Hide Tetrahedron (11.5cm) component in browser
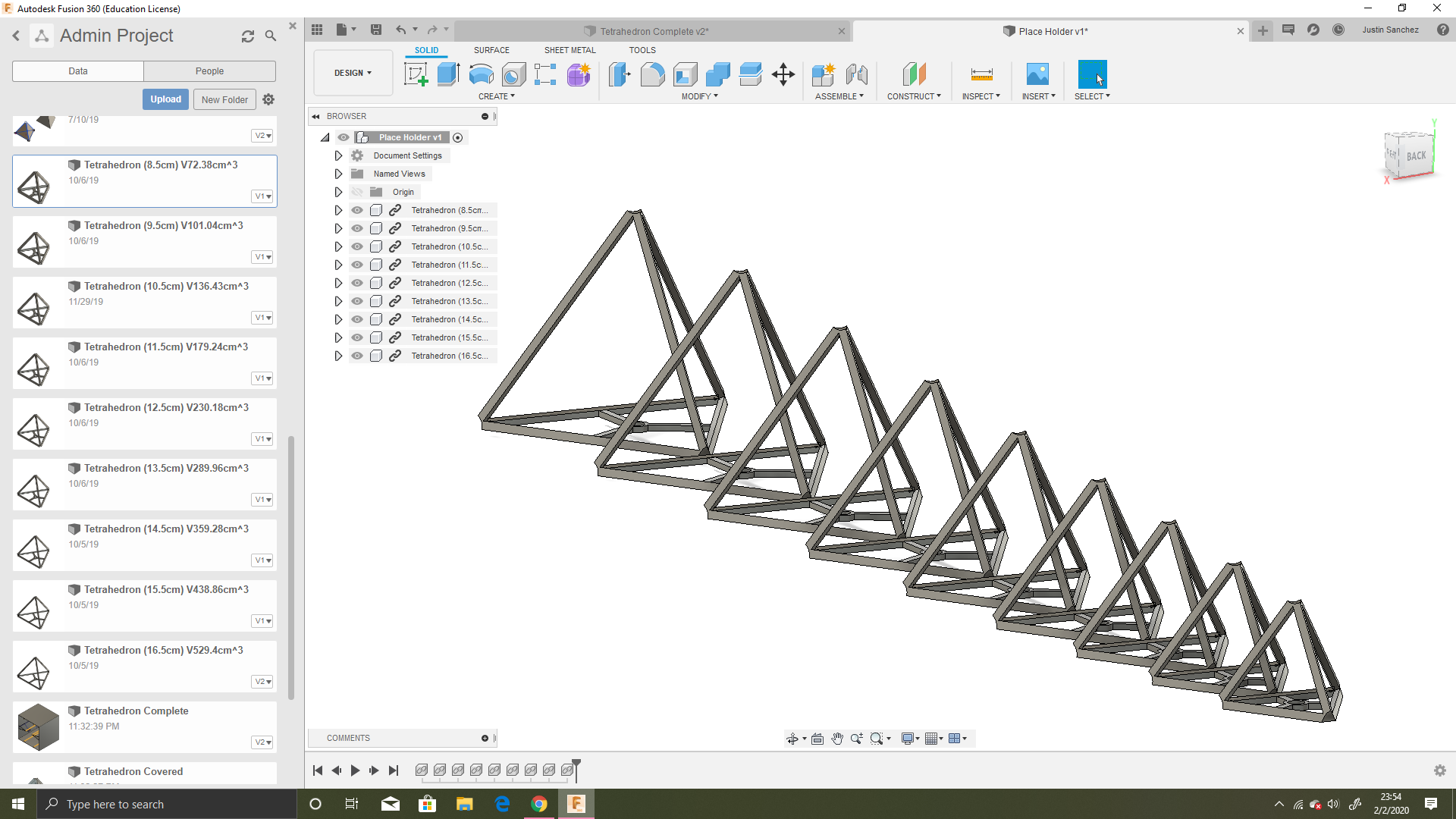This screenshot has width=1456, height=819. click(x=357, y=265)
